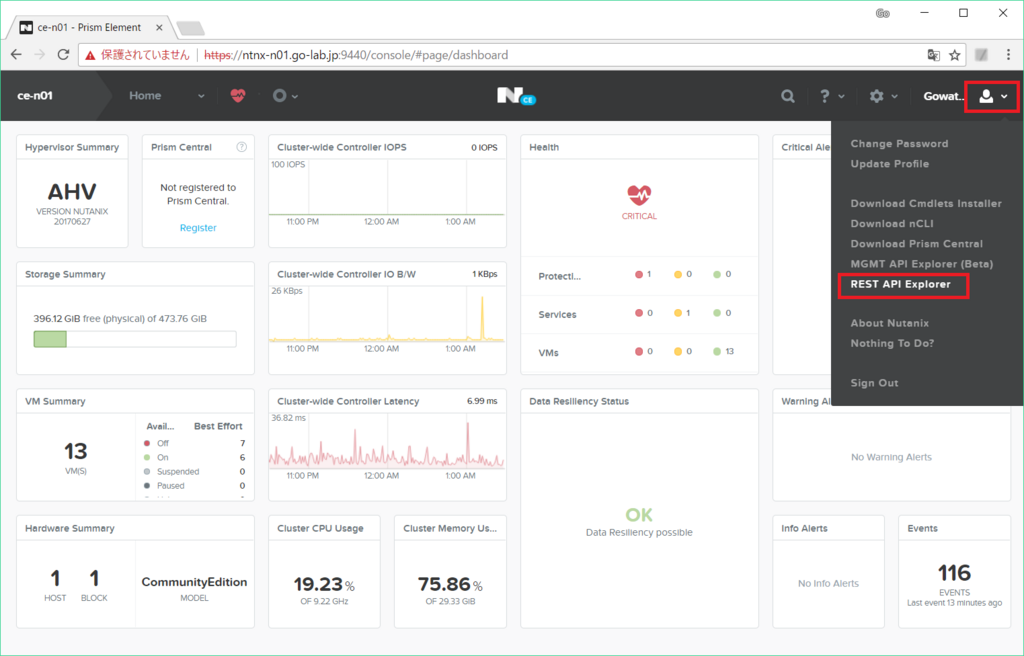Click the CRITICAL heart in the Health widget
The height and width of the screenshot is (656, 1024).
tap(638, 193)
